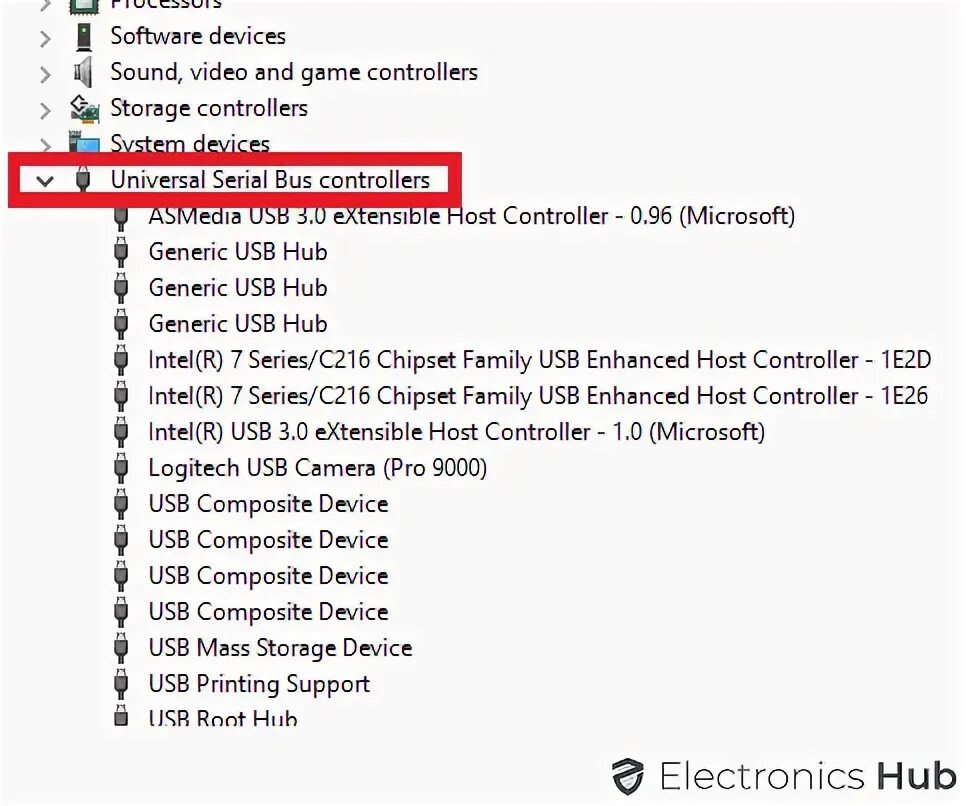Click the icon beside USB Mass Storage Device

point(121,648)
